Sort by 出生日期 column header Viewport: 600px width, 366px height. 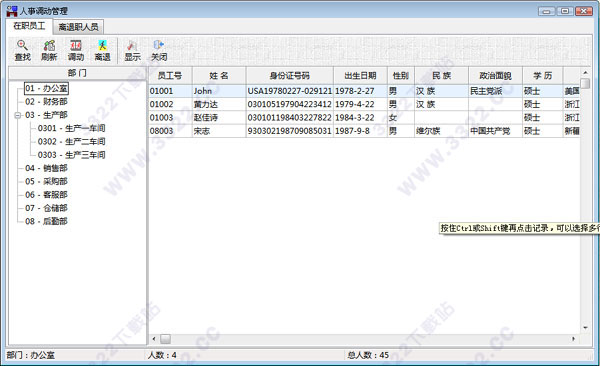[360, 75]
